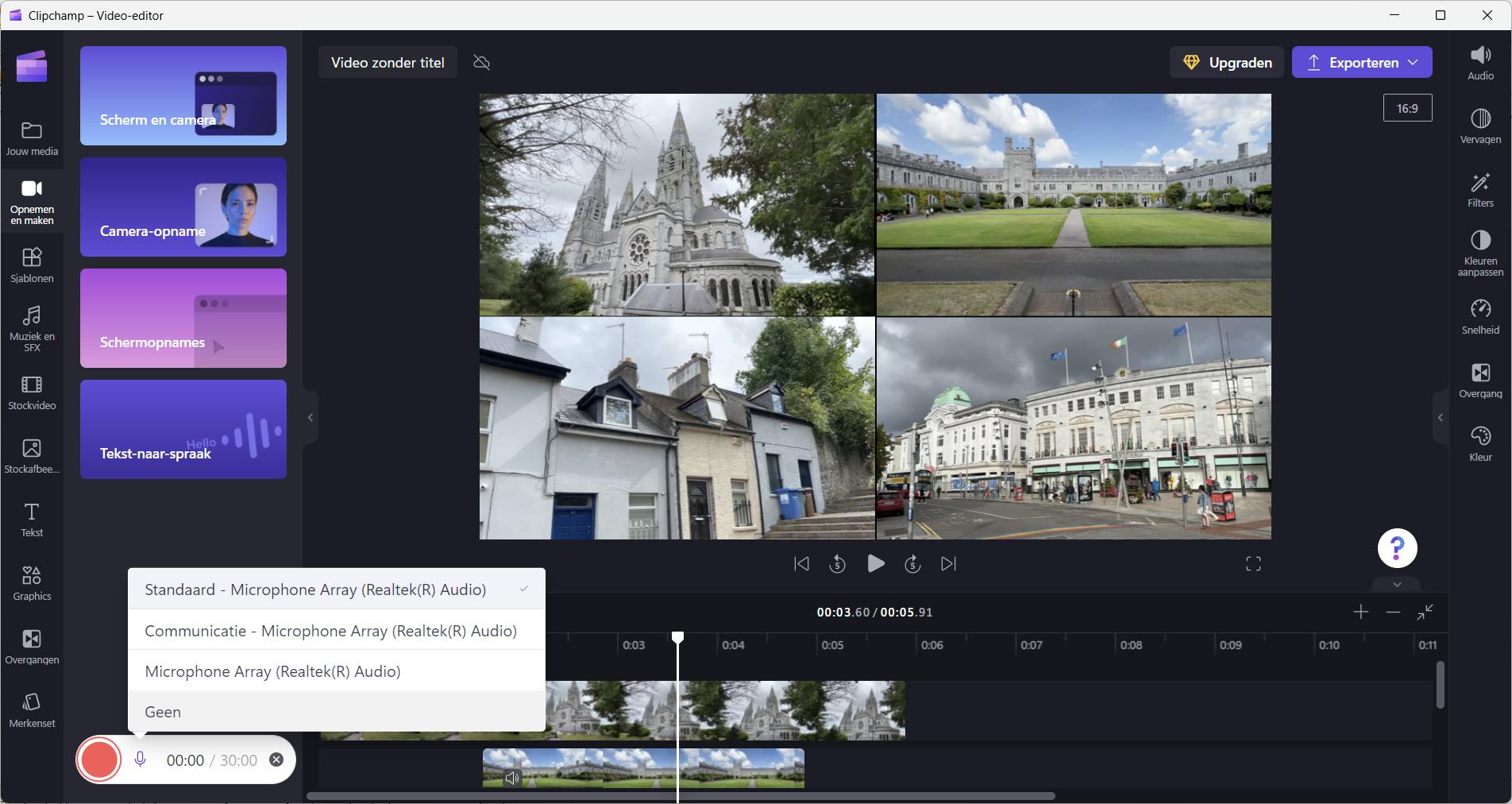Zoom in on the timeline
Image resolution: width=1512 pixels, height=804 pixels.
(1360, 612)
